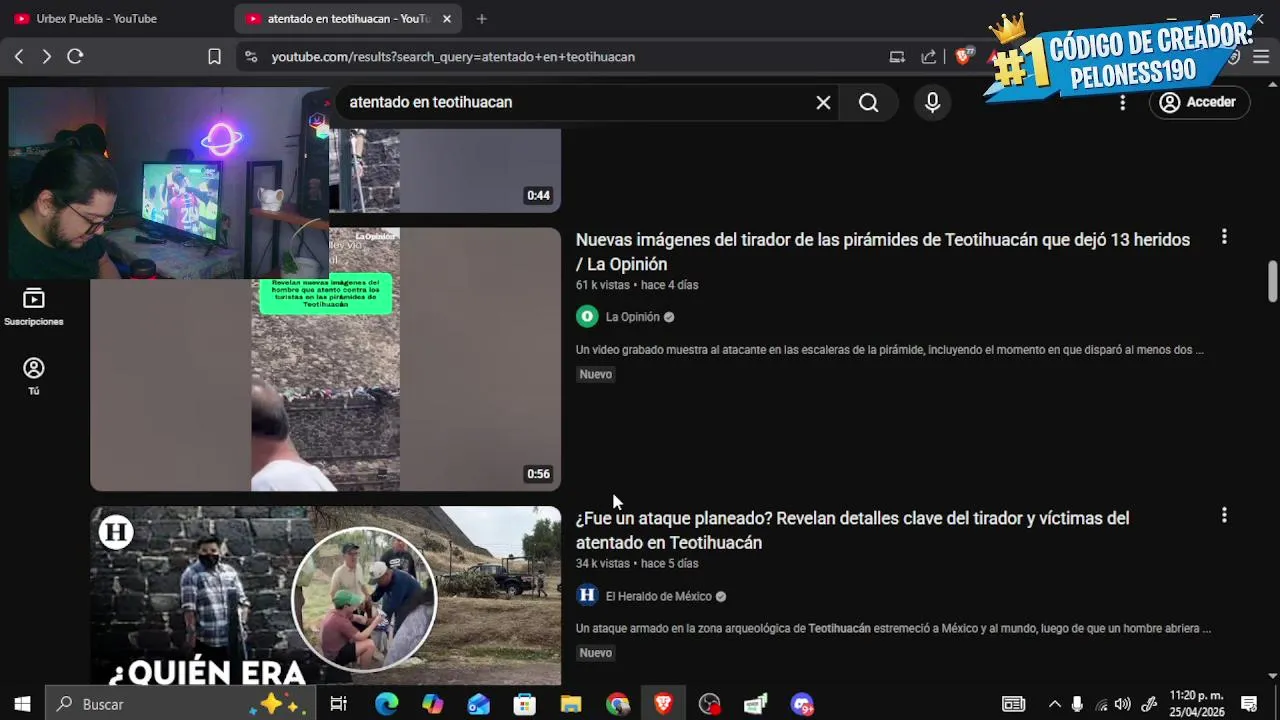Toggle system volume icon in the tray
This screenshot has height=720, width=1280.
click(1123, 704)
